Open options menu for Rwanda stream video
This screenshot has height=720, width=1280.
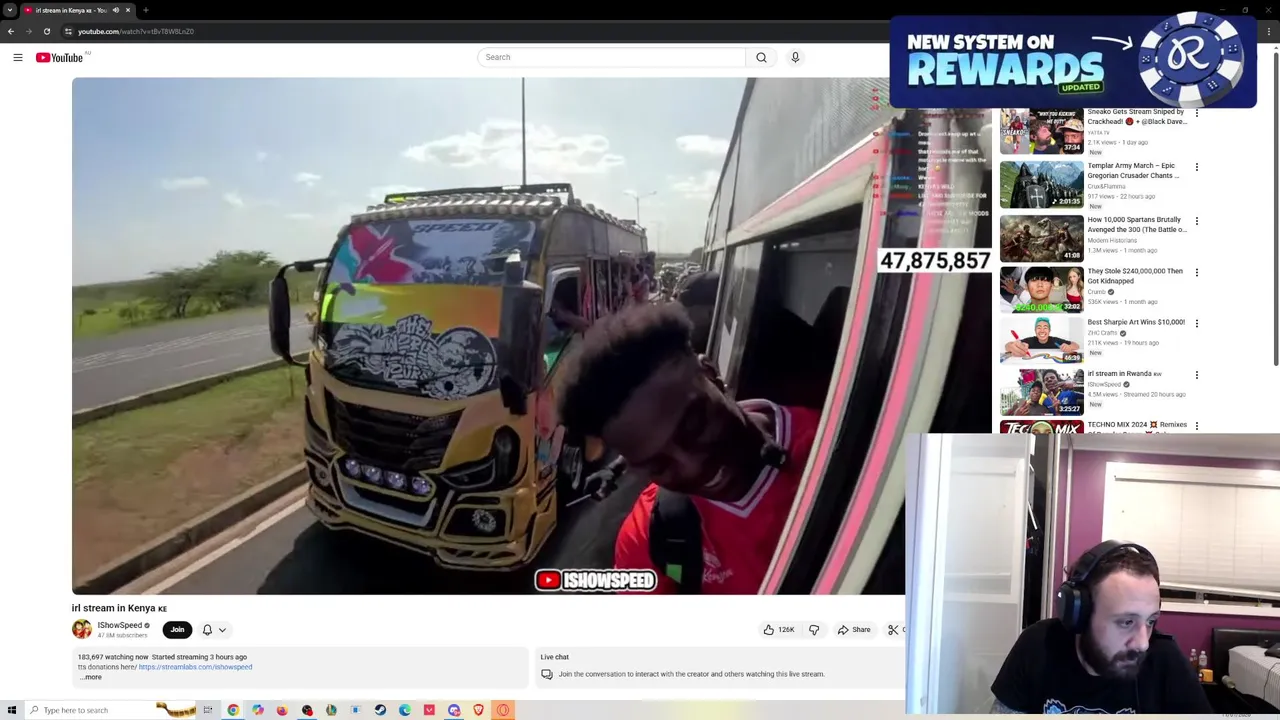pos(1197,375)
